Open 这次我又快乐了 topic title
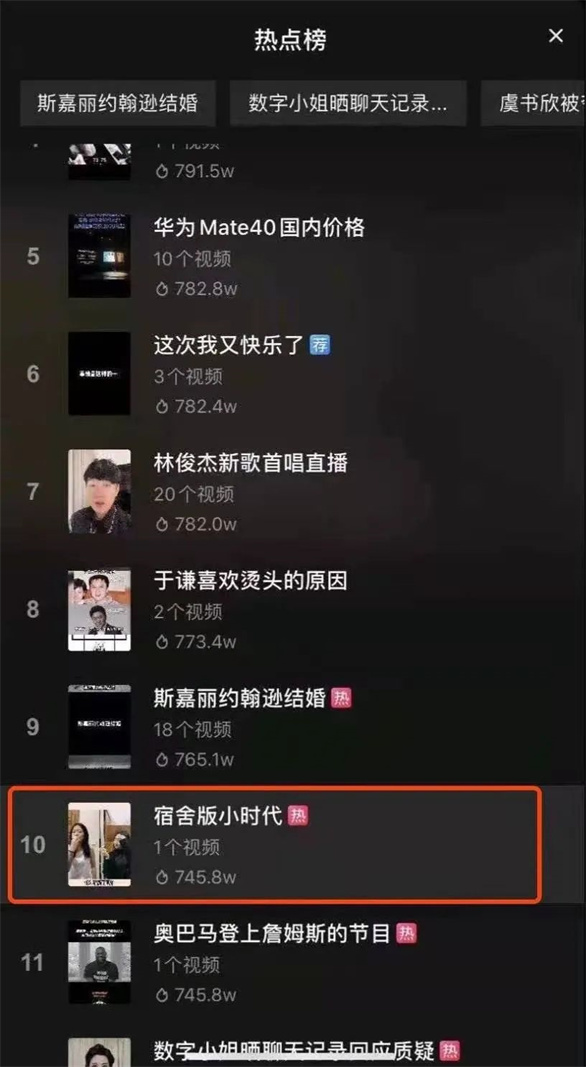Screen dimensions: 586x1067 pos(229,345)
